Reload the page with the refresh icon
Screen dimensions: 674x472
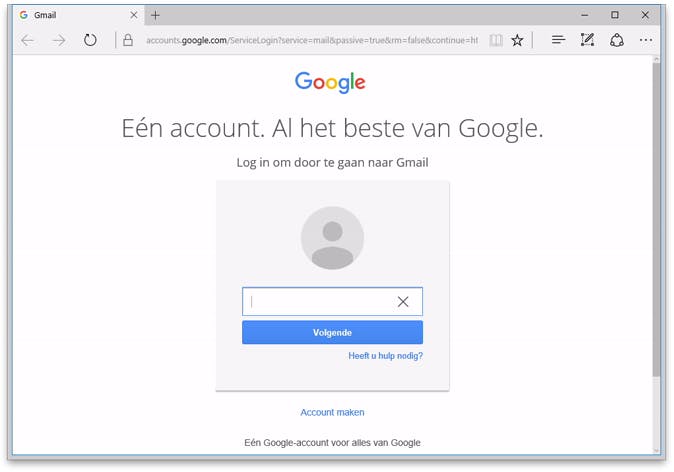tap(90, 40)
